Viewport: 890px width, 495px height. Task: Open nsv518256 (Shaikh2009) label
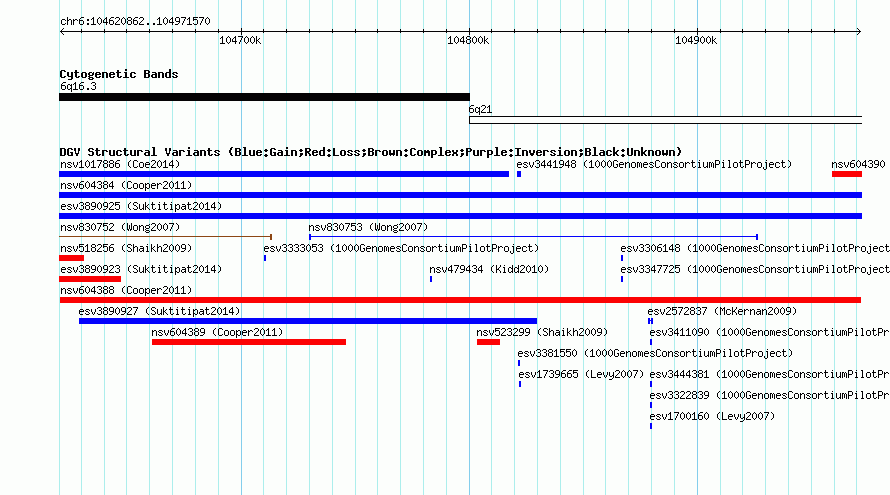coord(126,248)
